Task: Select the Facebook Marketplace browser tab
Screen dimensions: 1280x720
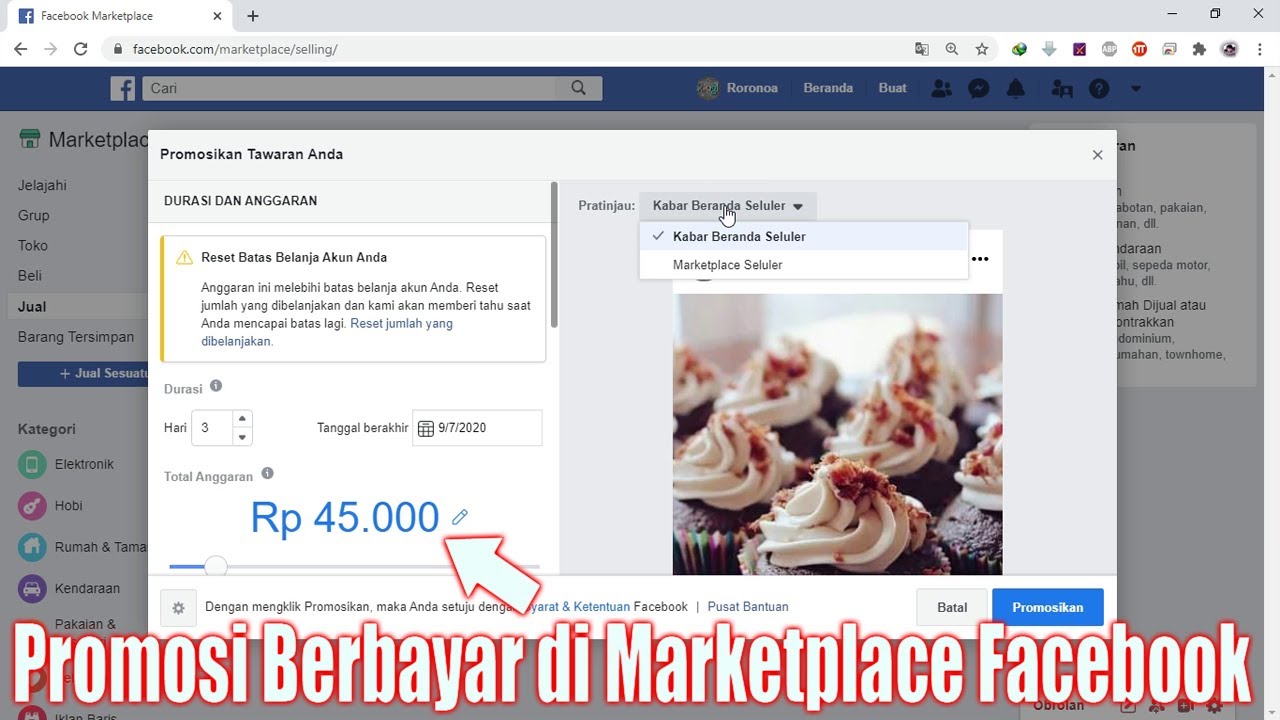Action: pyautogui.click(x=118, y=16)
